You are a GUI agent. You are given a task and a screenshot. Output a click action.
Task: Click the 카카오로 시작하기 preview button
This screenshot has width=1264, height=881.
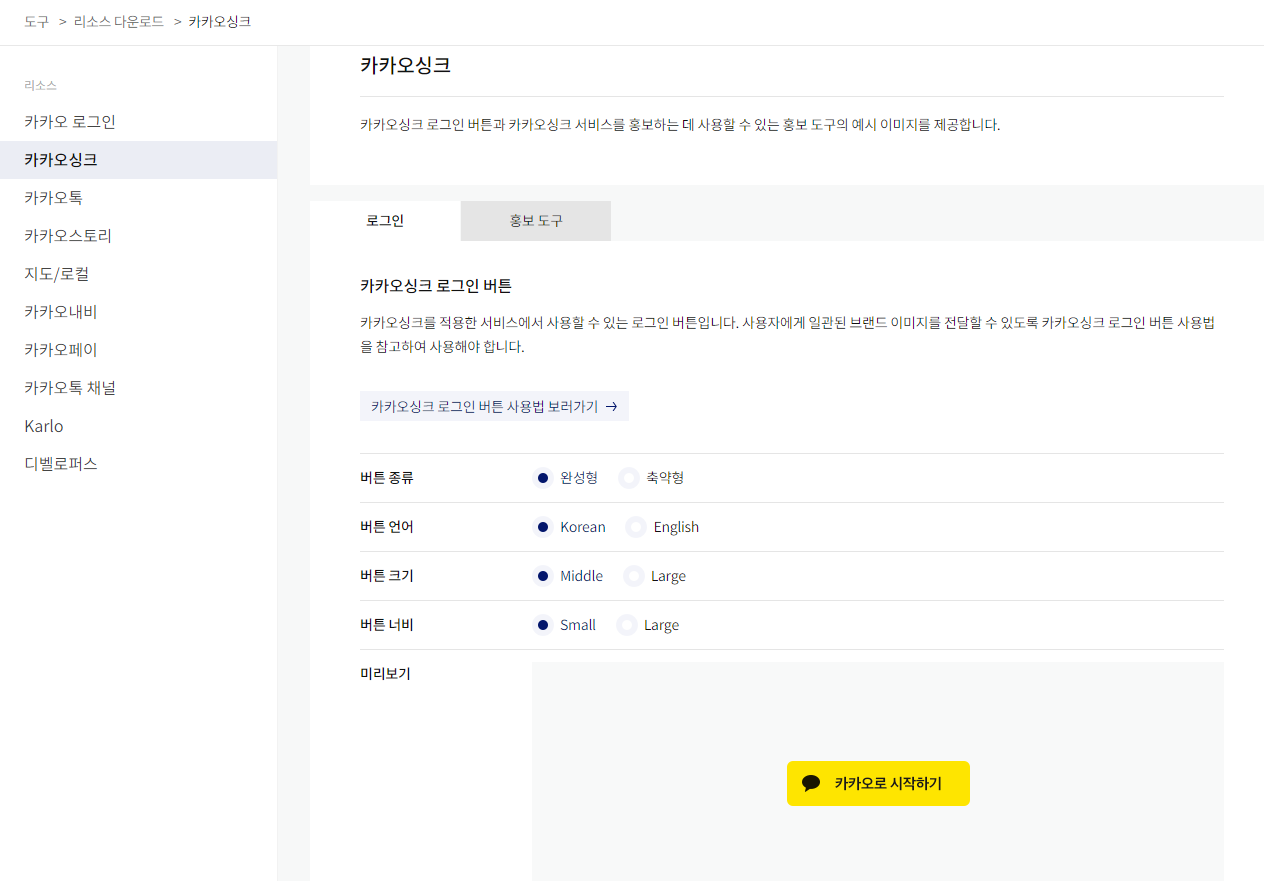(x=878, y=783)
